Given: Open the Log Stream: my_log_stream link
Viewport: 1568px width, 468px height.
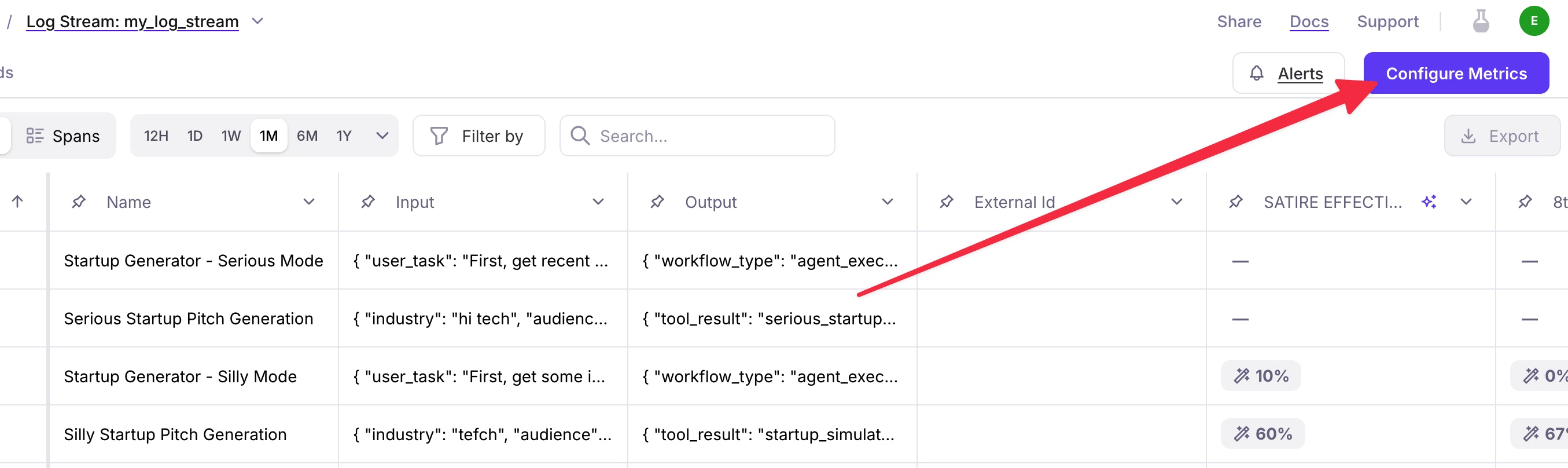Looking at the screenshot, I should point(132,21).
